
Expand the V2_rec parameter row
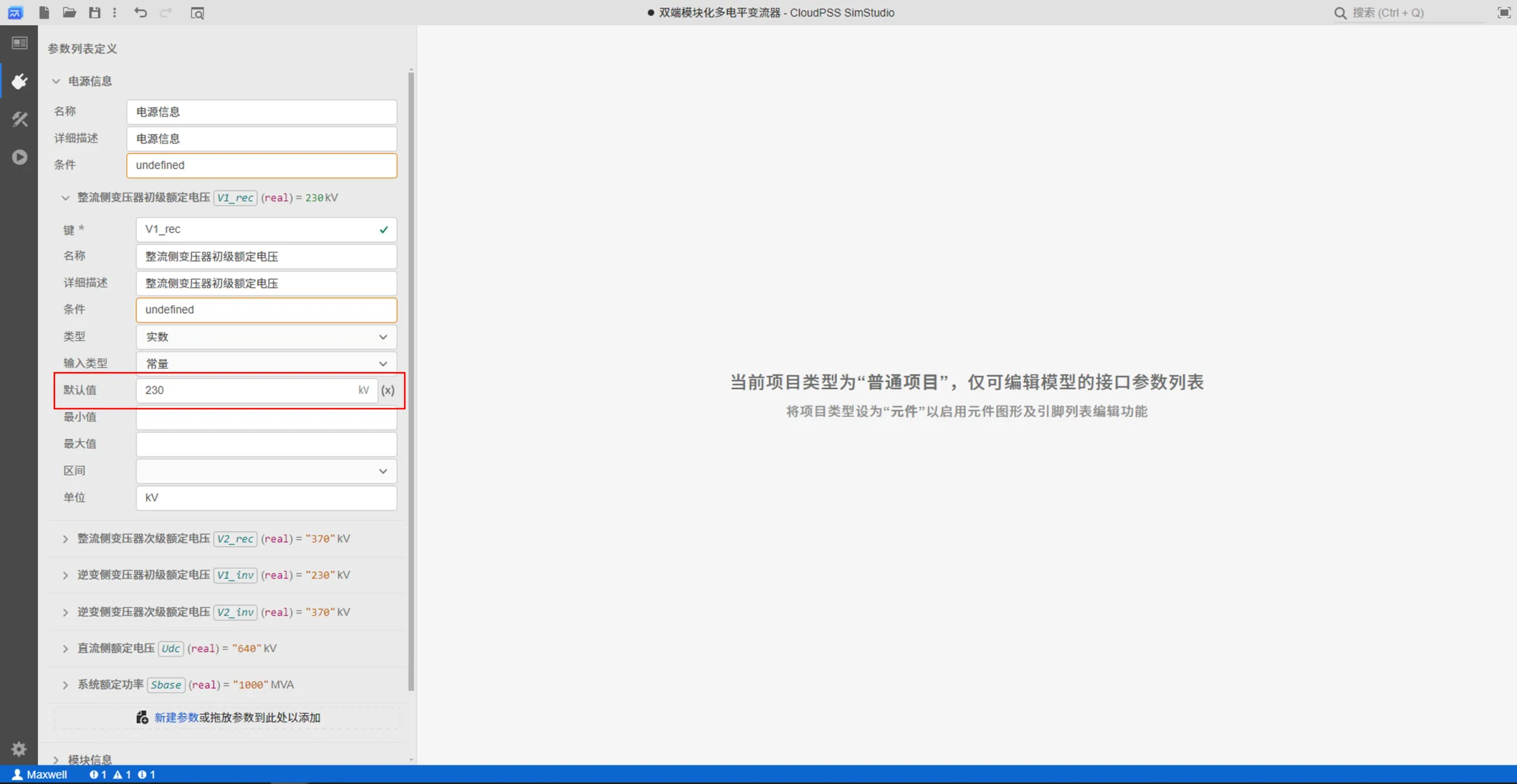(x=65, y=539)
